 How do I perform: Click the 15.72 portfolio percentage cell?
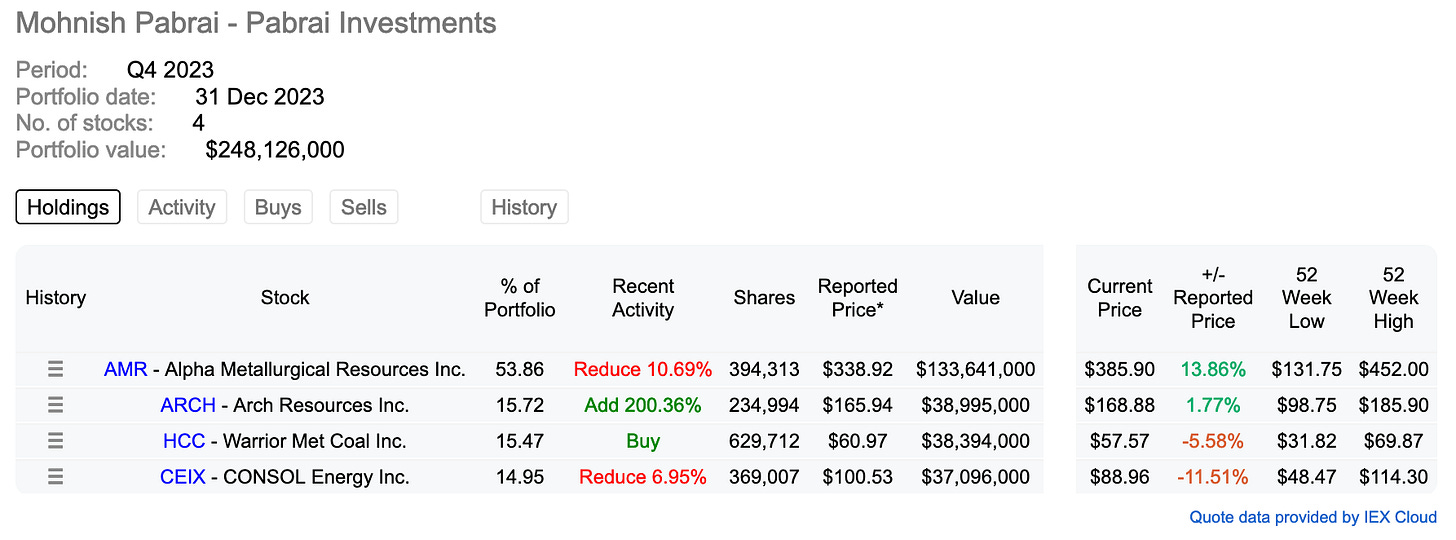point(520,406)
